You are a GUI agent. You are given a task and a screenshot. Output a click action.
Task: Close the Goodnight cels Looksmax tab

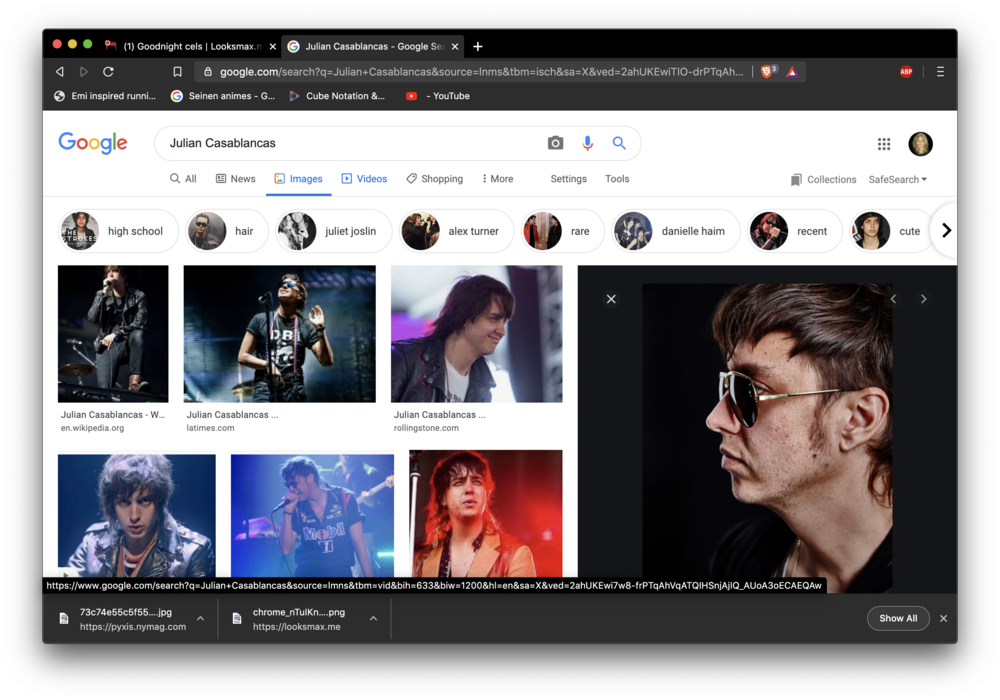[x=273, y=47]
